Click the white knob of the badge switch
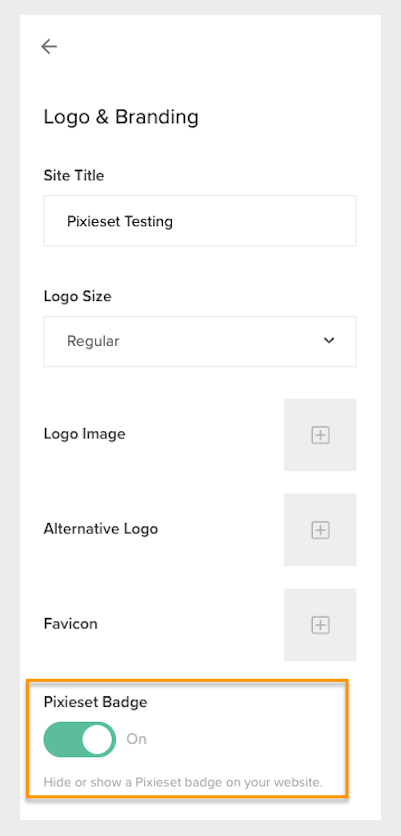This screenshot has height=836, width=401. pyautogui.click(x=98, y=739)
